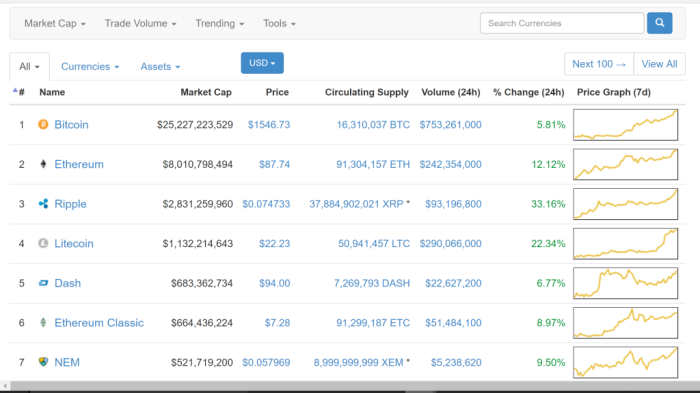The image size is (700, 393).
Task: Expand the Trade Volume menu
Action: point(140,24)
